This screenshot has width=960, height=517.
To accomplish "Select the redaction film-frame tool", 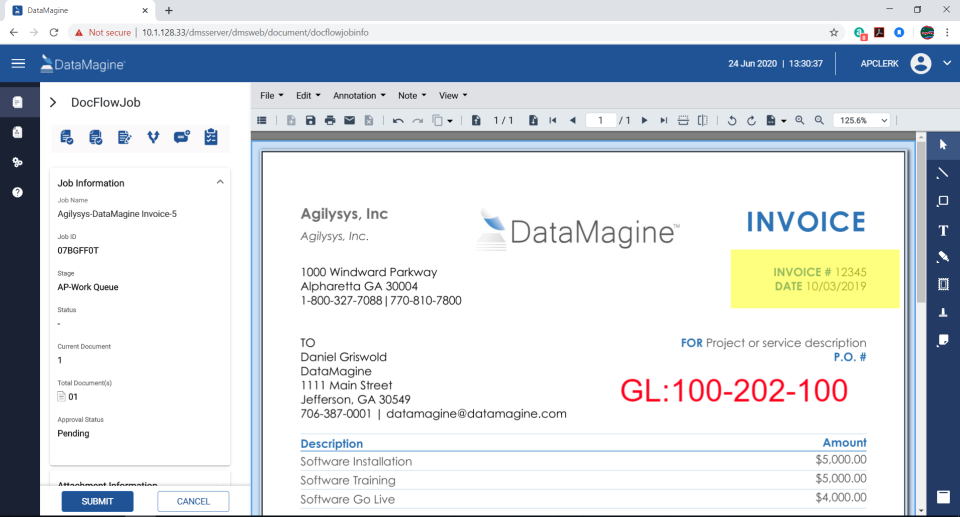I will tap(943, 284).
